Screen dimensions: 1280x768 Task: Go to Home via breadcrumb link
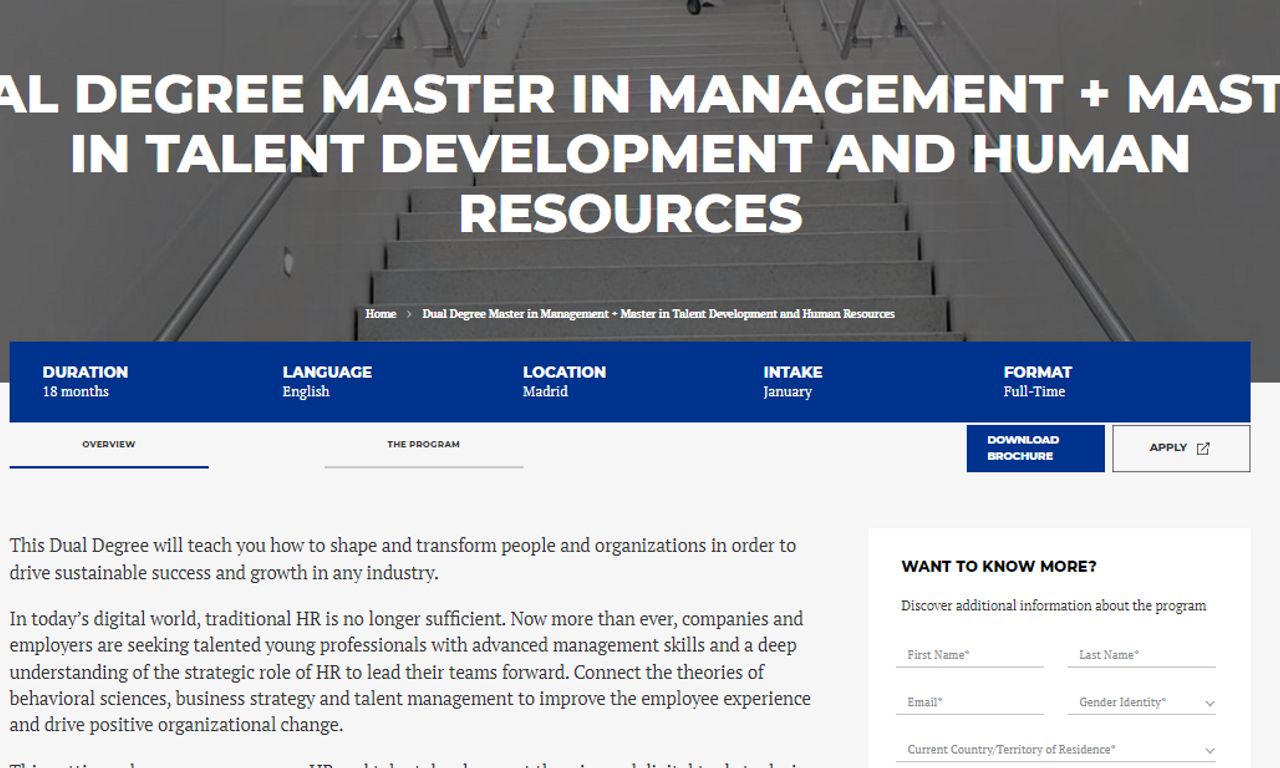pos(380,314)
